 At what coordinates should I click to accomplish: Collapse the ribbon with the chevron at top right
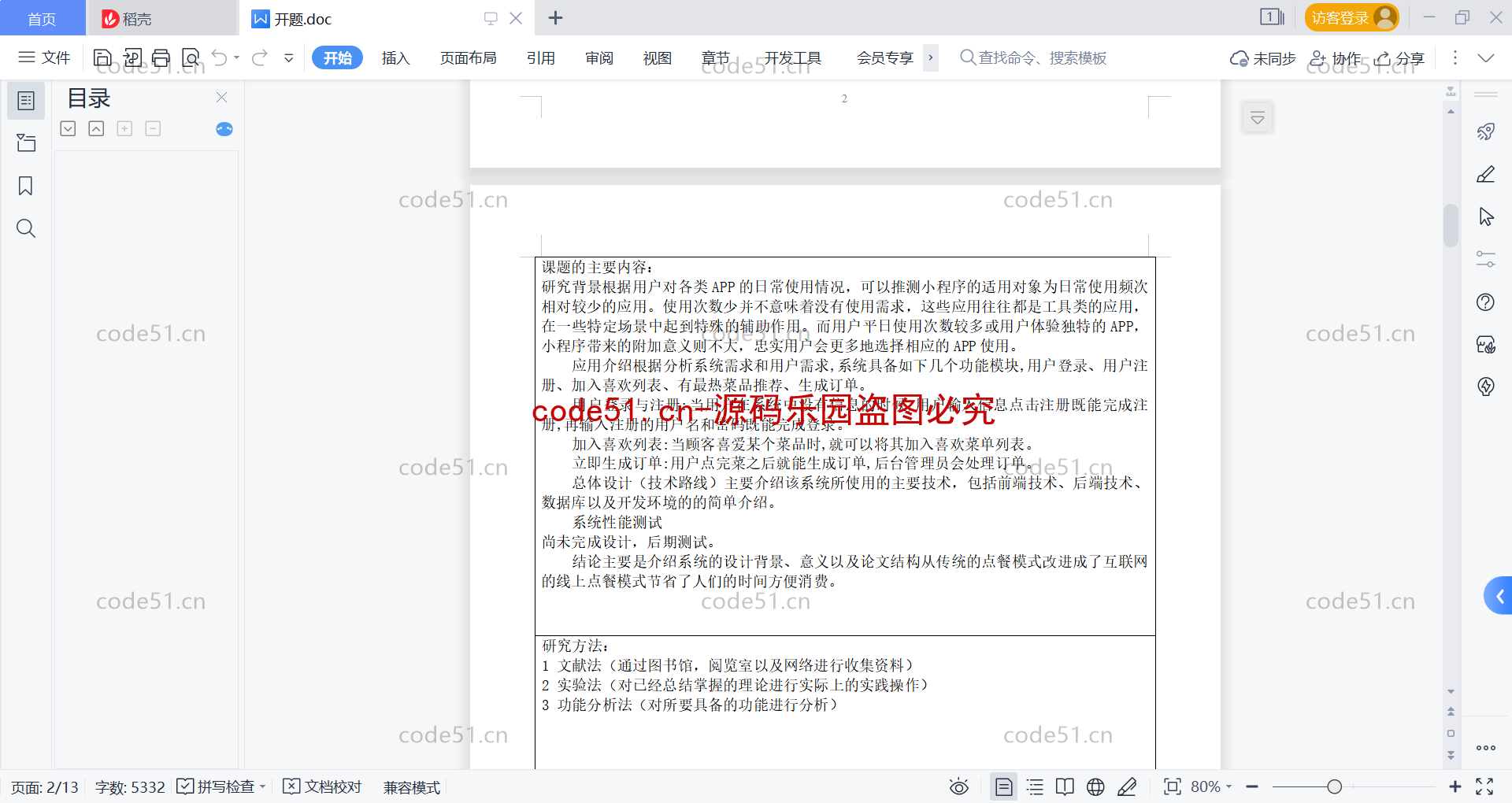(x=1486, y=57)
